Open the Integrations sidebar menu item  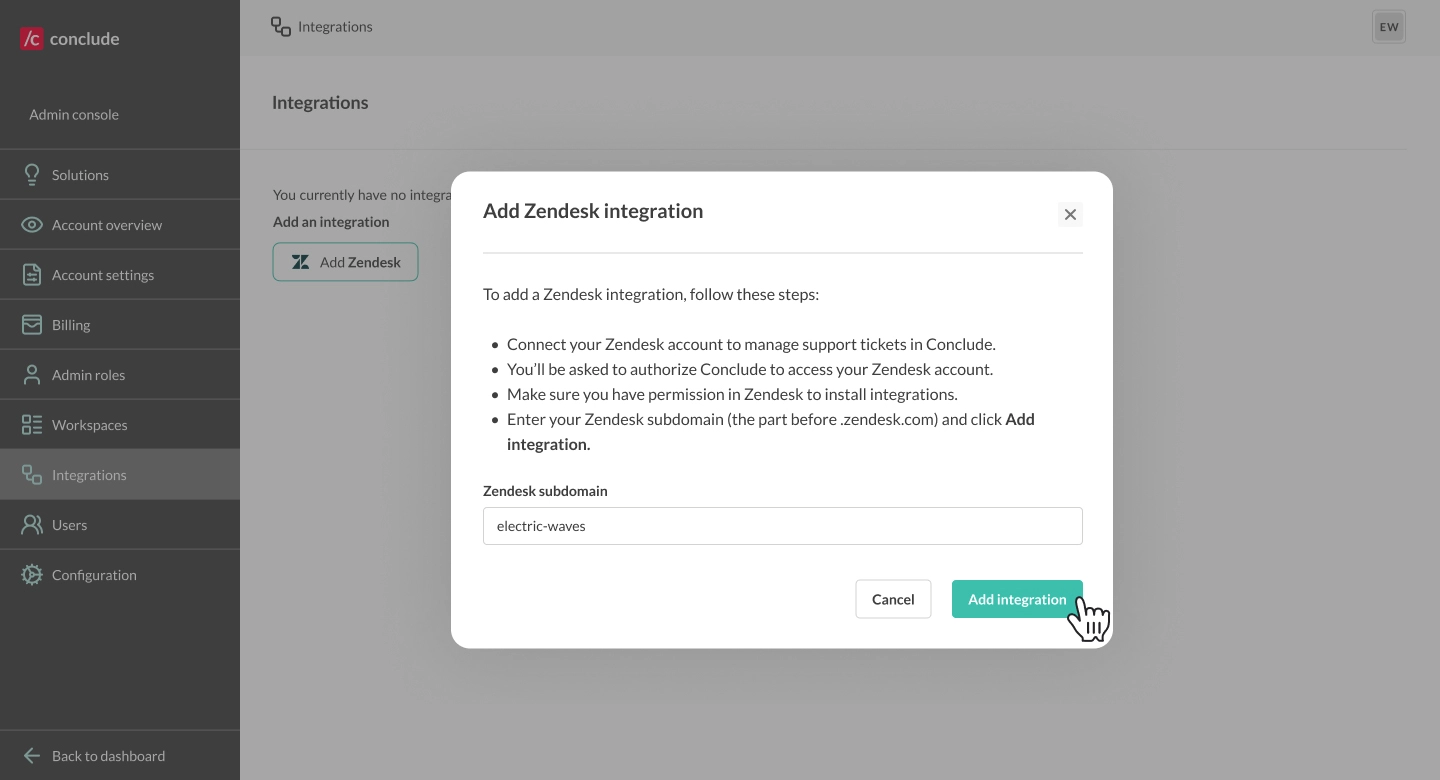point(89,475)
